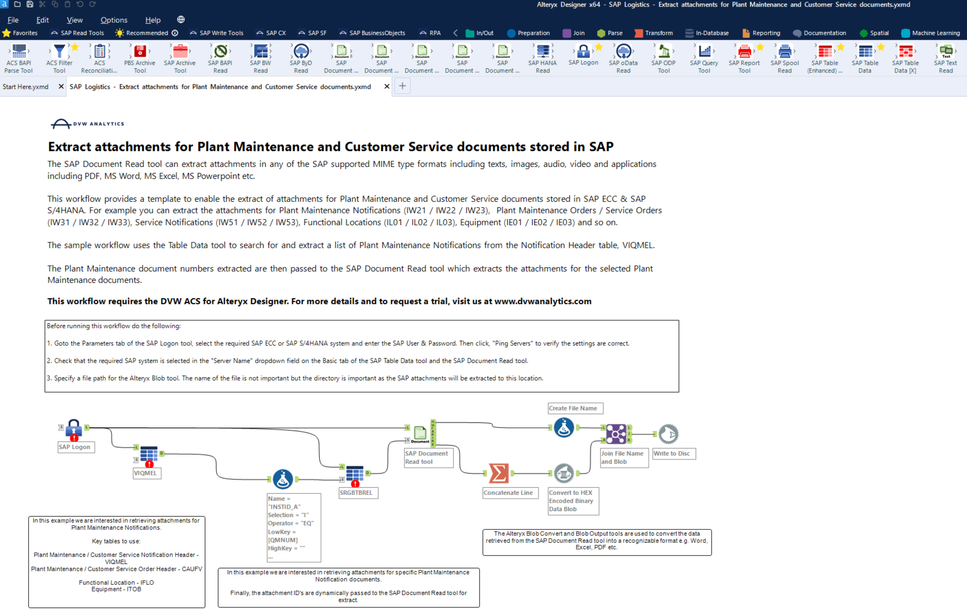Open the Edit menu
Image resolution: width=967 pixels, height=612 pixels.
coord(43,20)
